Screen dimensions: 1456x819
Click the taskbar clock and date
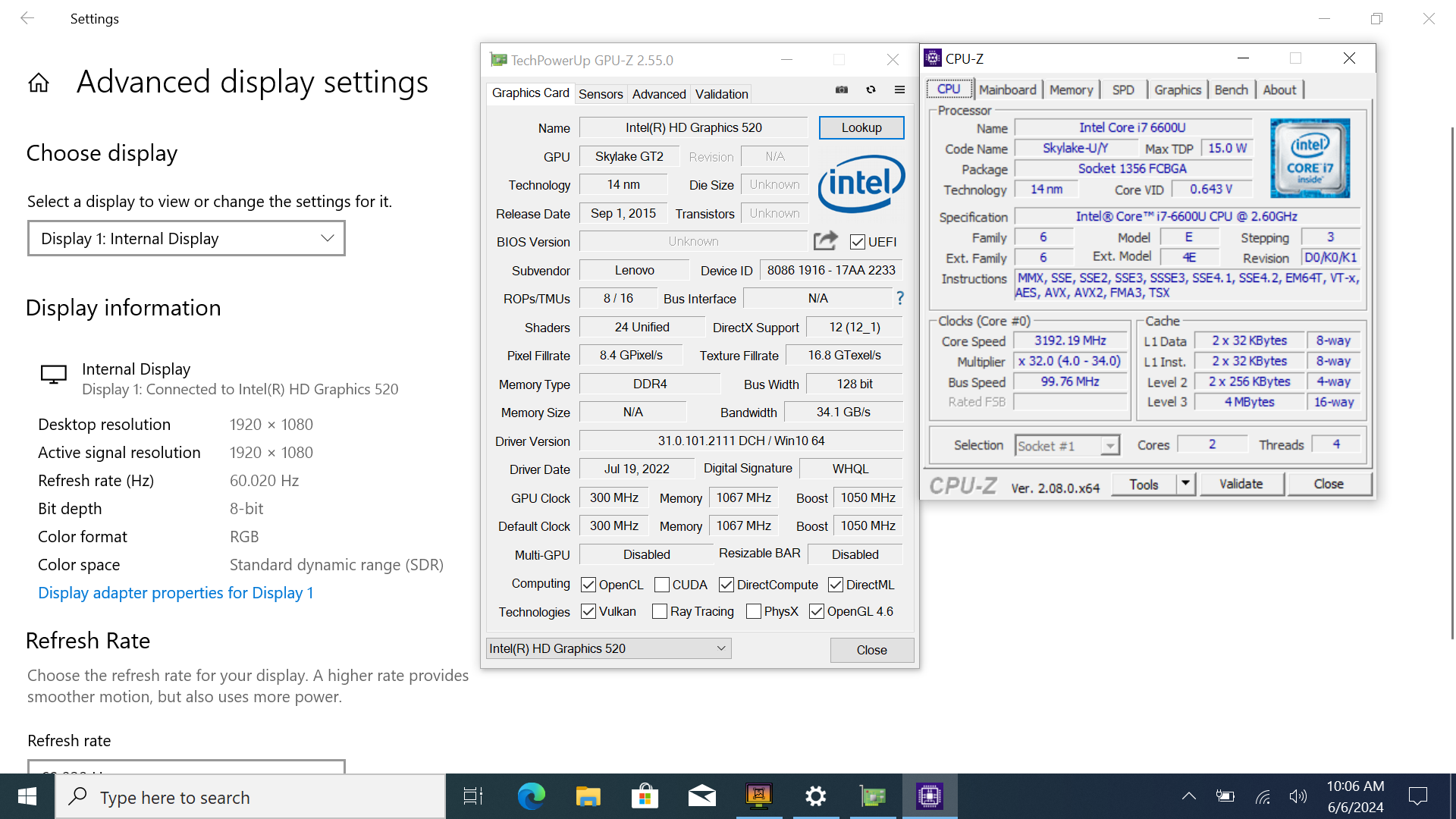click(x=1356, y=796)
